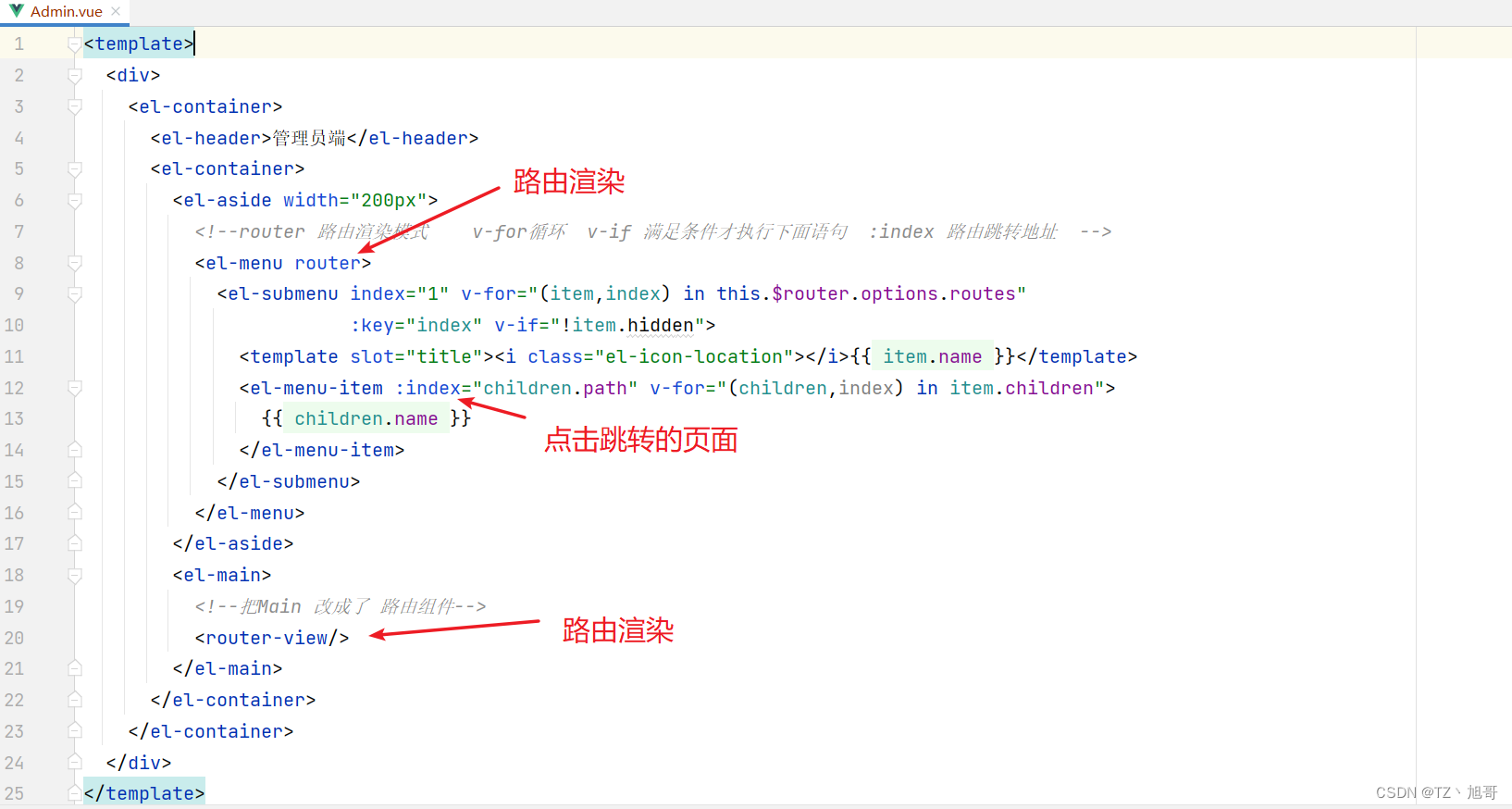Screen dimensions: 1512x809
Task: Click the closing </template> tag on line 25
Action: click(x=144, y=793)
